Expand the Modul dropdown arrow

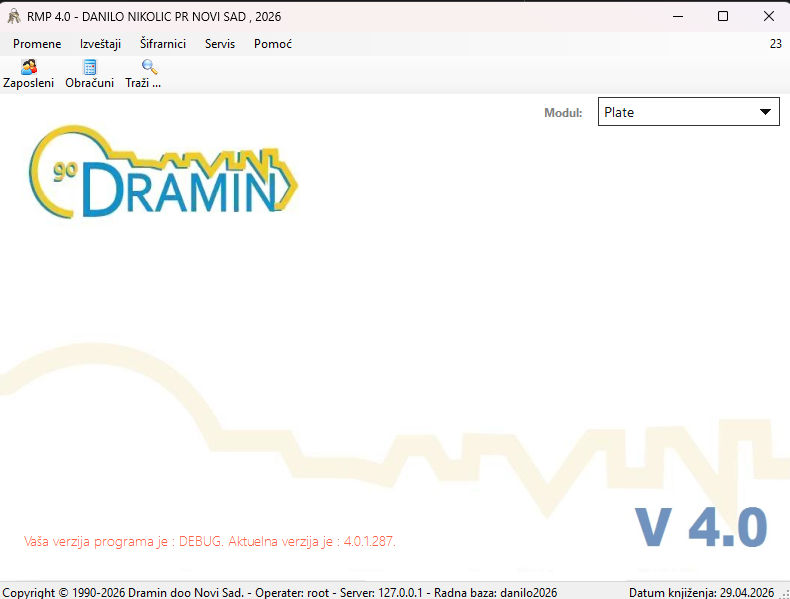pos(765,112)
